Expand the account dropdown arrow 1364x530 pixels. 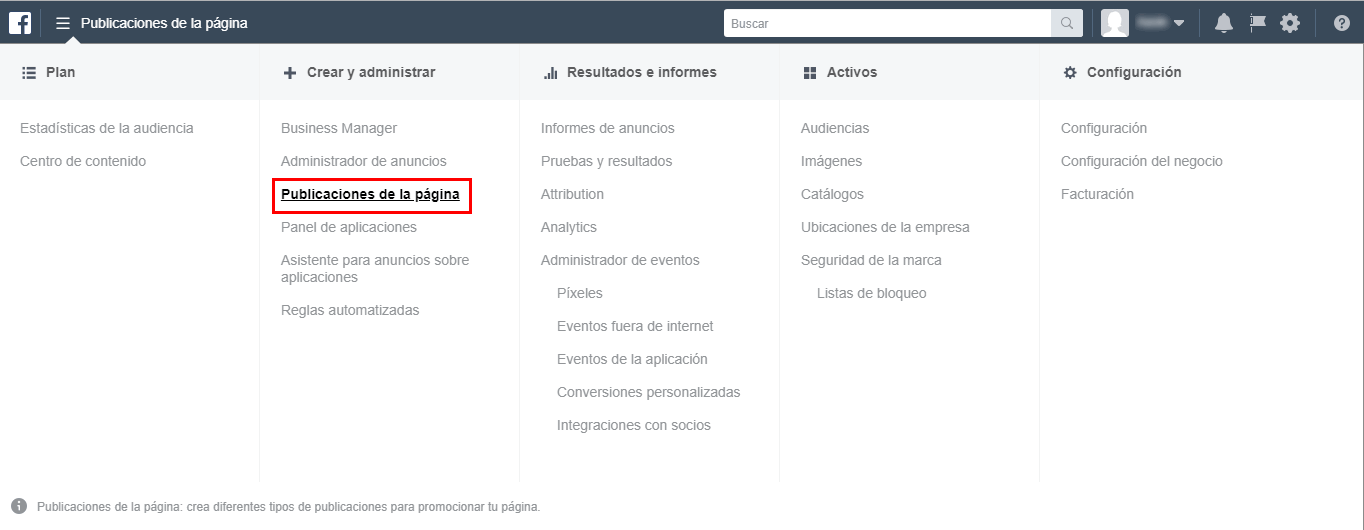point(1179,23)
